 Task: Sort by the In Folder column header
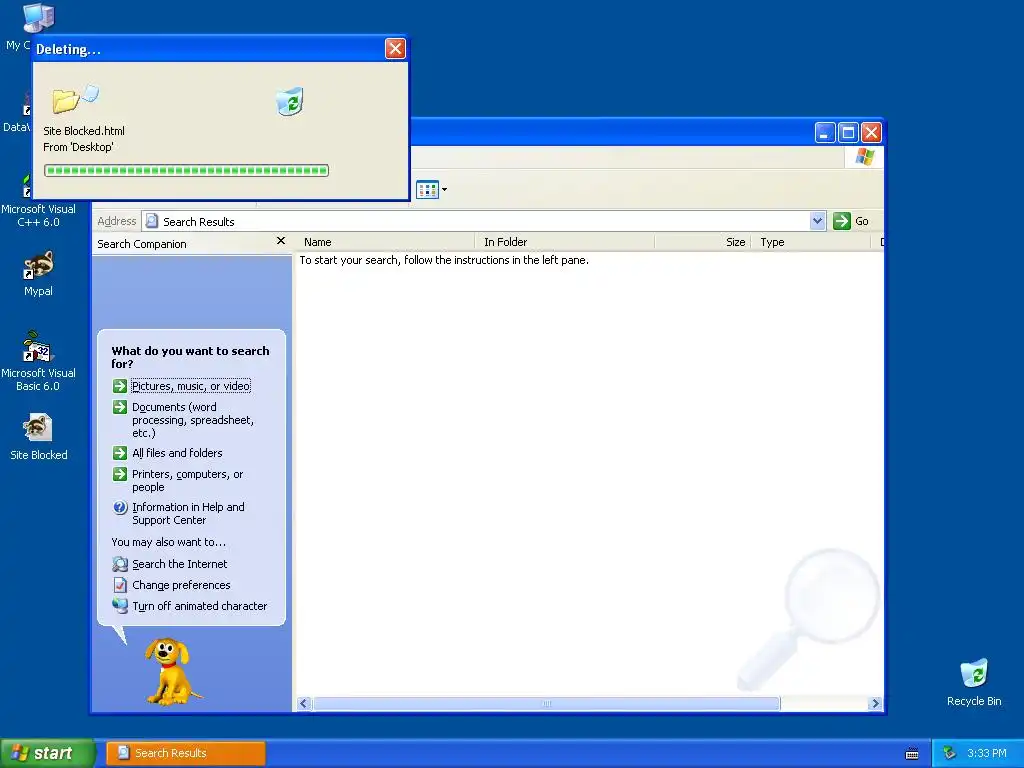click(x=564, y=242)
